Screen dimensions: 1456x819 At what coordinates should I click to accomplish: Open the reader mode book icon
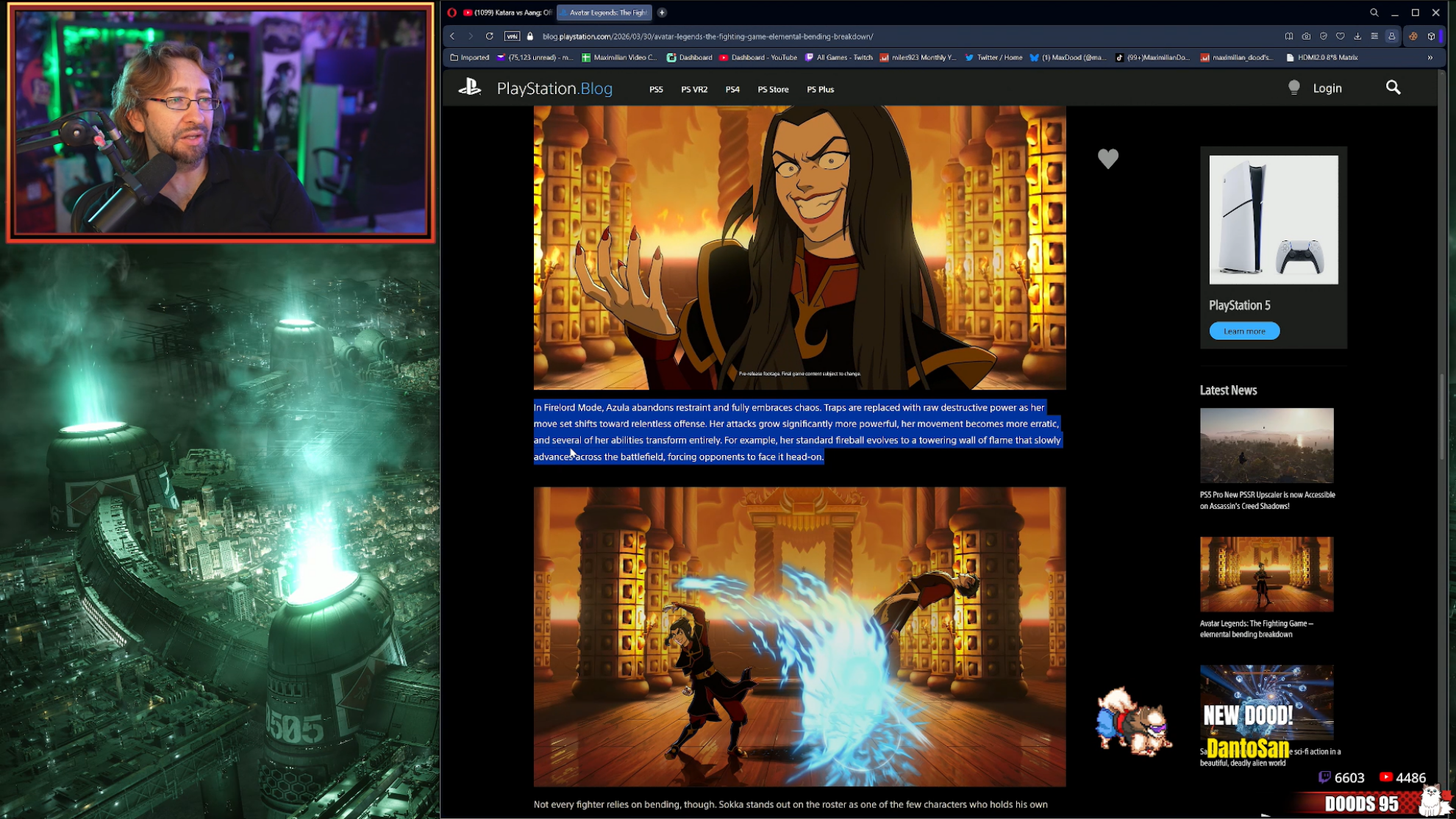click(x=1289, y=36)
